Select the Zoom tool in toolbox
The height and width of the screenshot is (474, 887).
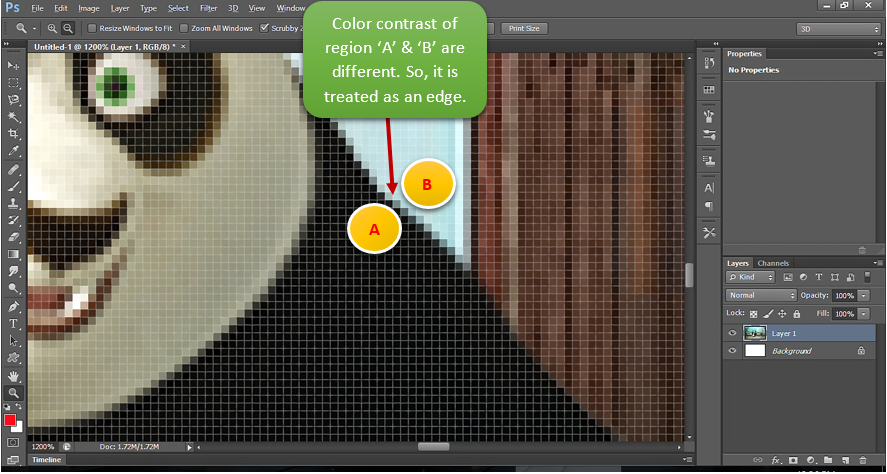pyautogui.click(x=13, y=393)
